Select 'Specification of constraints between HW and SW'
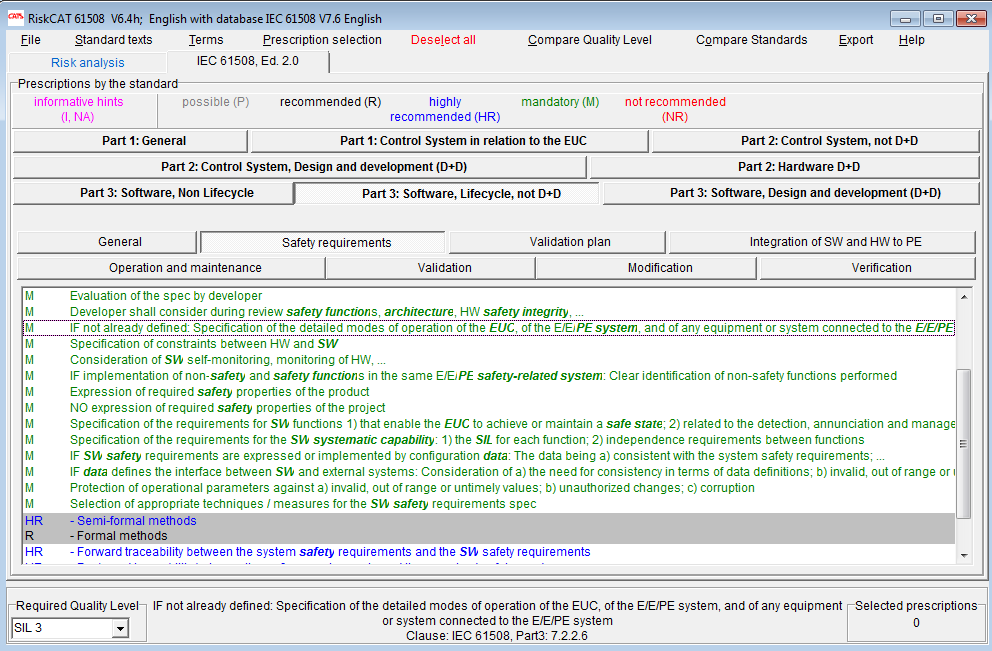 coord(488,344)
